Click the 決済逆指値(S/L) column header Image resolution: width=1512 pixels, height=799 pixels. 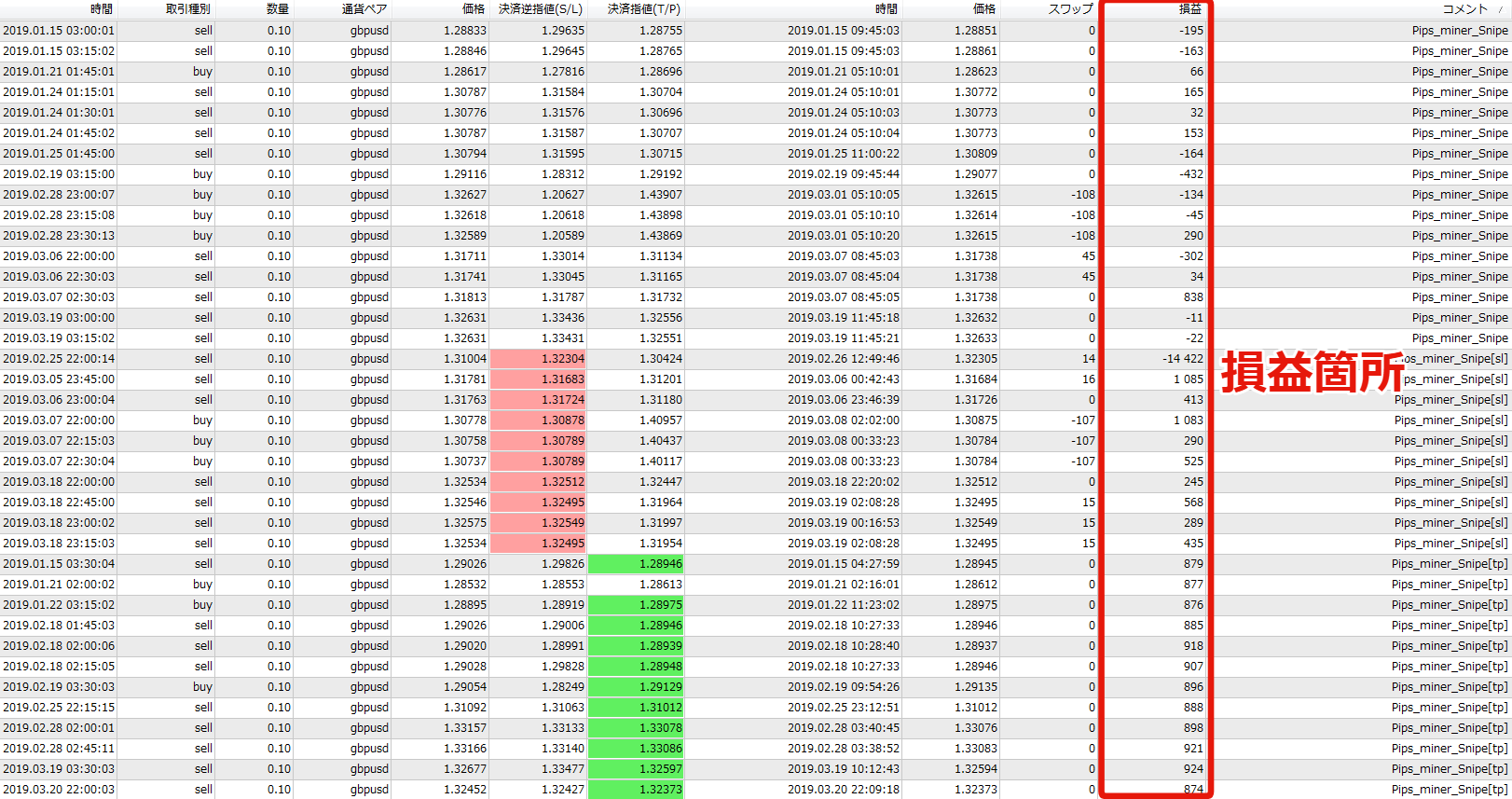[x=540, y=9]
